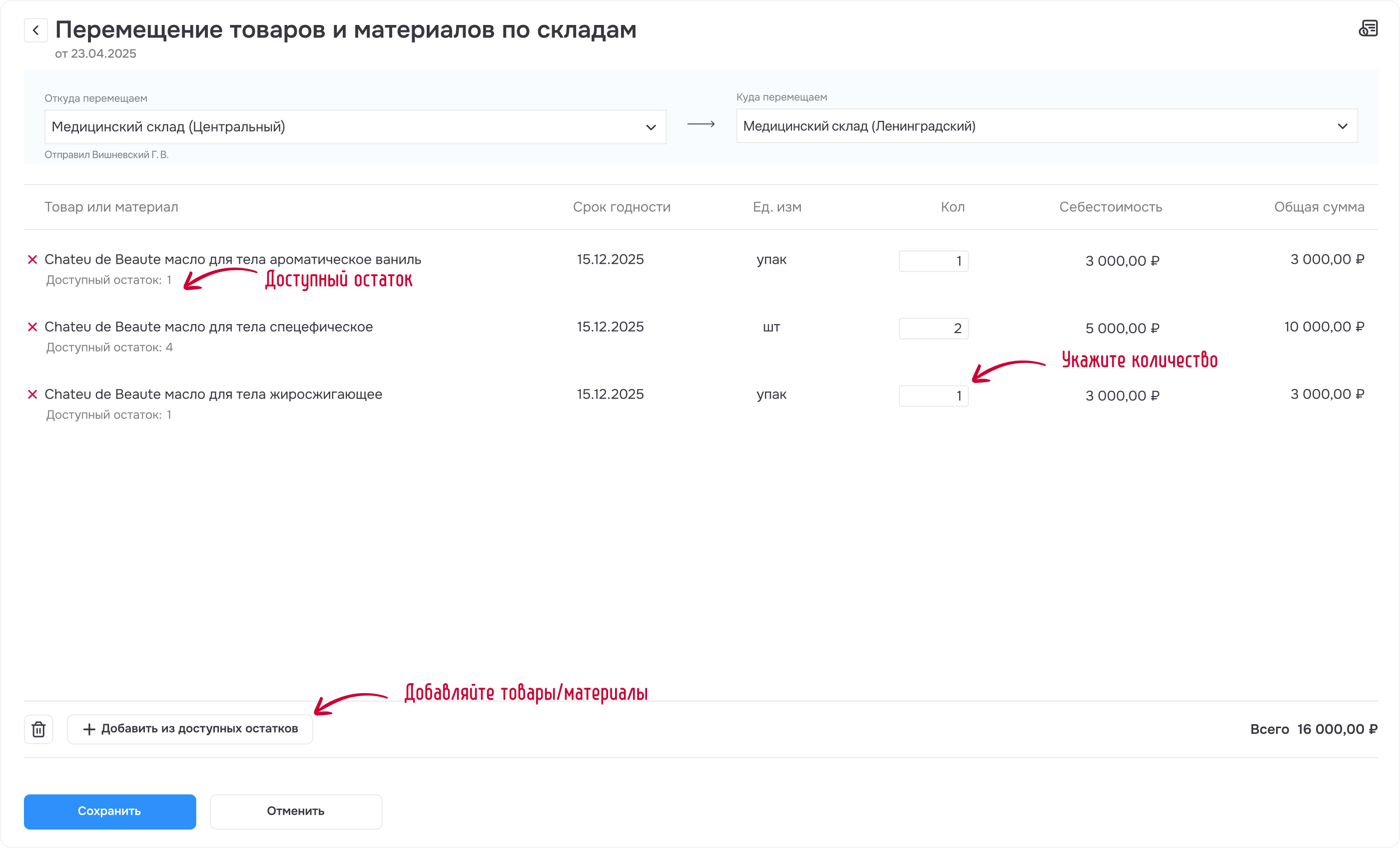Click the 5 000,00 ₽ cost value
Image resolution: width=1400 pixels, height=848 pixels.
pos(1122,328)
